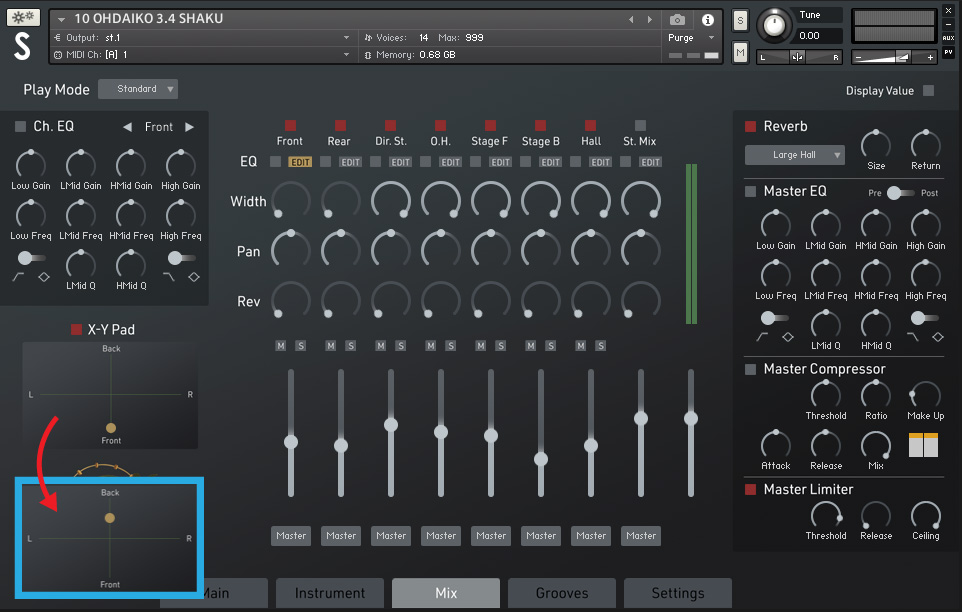
Task: Disable the Reverb section
Action: pos(750,126)
